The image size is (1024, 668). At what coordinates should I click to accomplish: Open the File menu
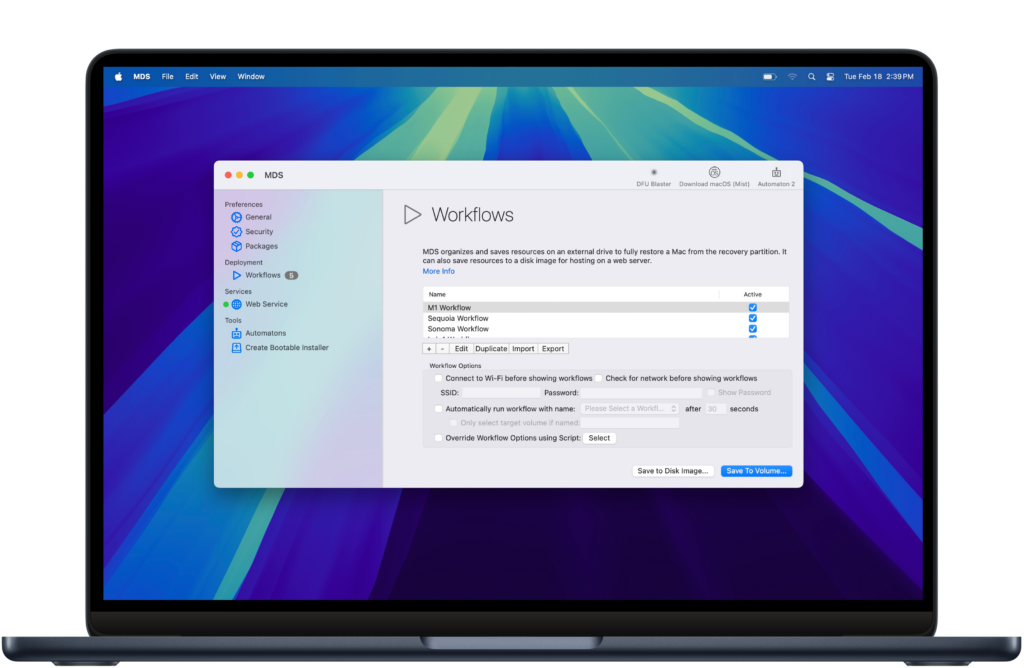point(168,76)
